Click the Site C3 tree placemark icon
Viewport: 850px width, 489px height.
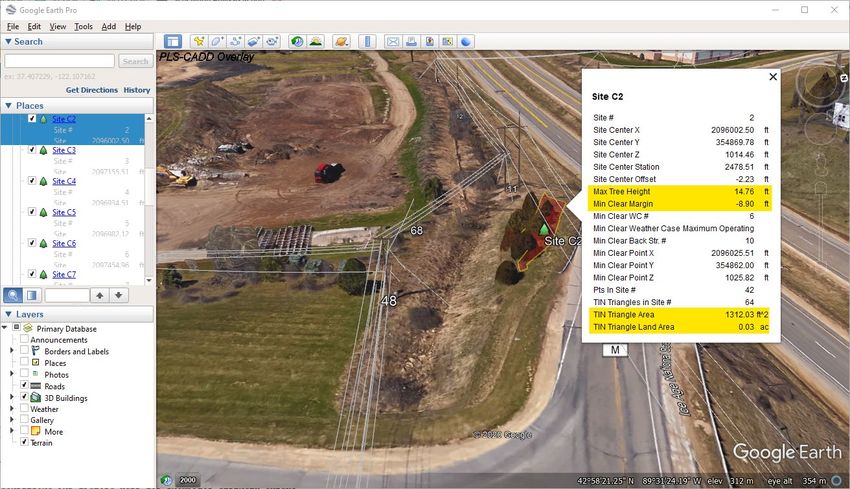coord(44,150)
